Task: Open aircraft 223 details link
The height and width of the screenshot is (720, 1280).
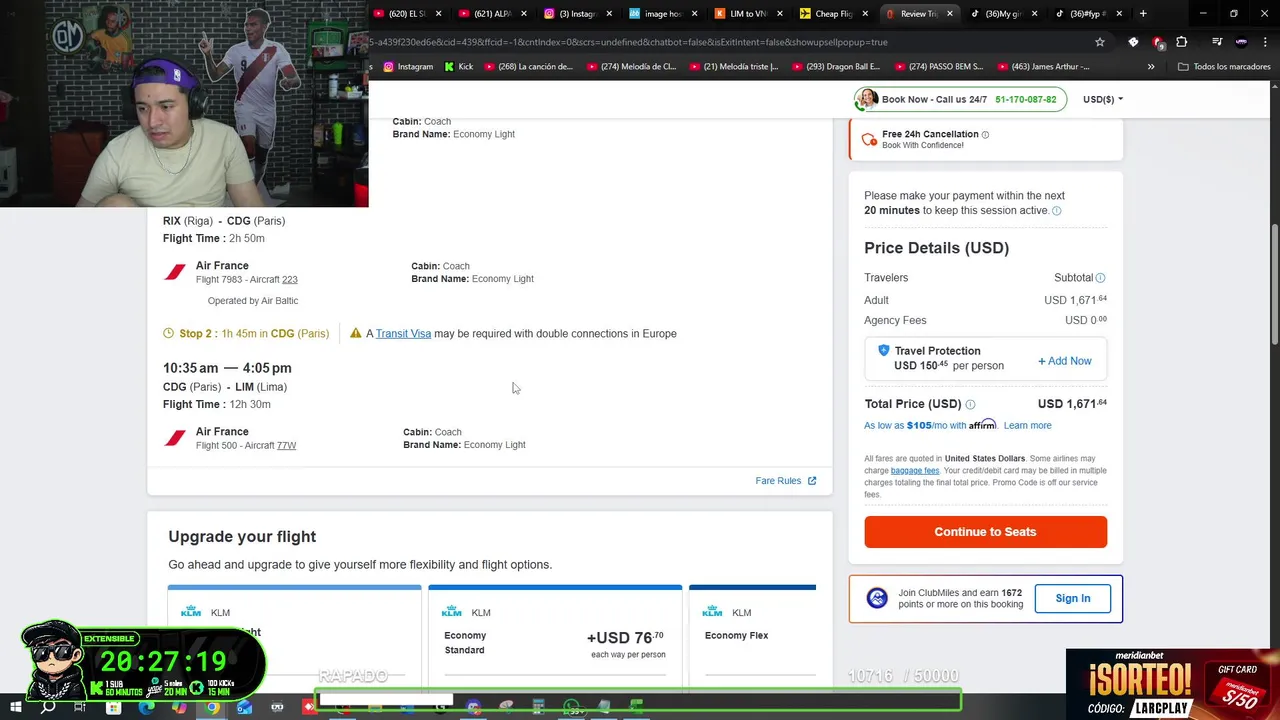Action: click(289, 280)
